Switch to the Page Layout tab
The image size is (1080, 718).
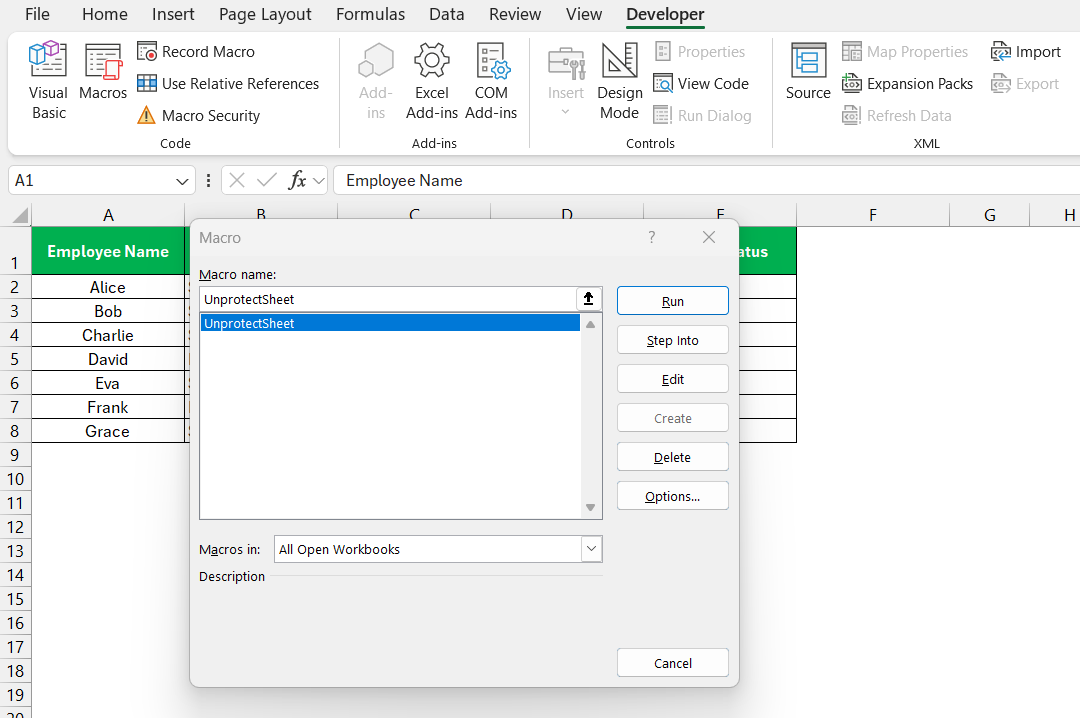point(265,14)
